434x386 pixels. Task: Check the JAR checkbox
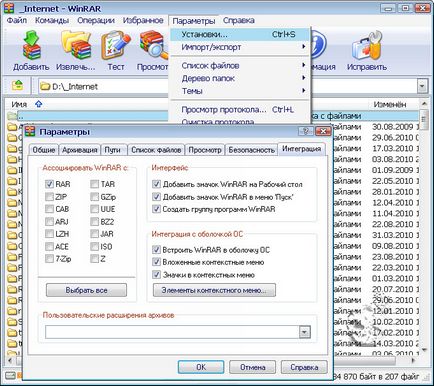(x=95, y=234)
